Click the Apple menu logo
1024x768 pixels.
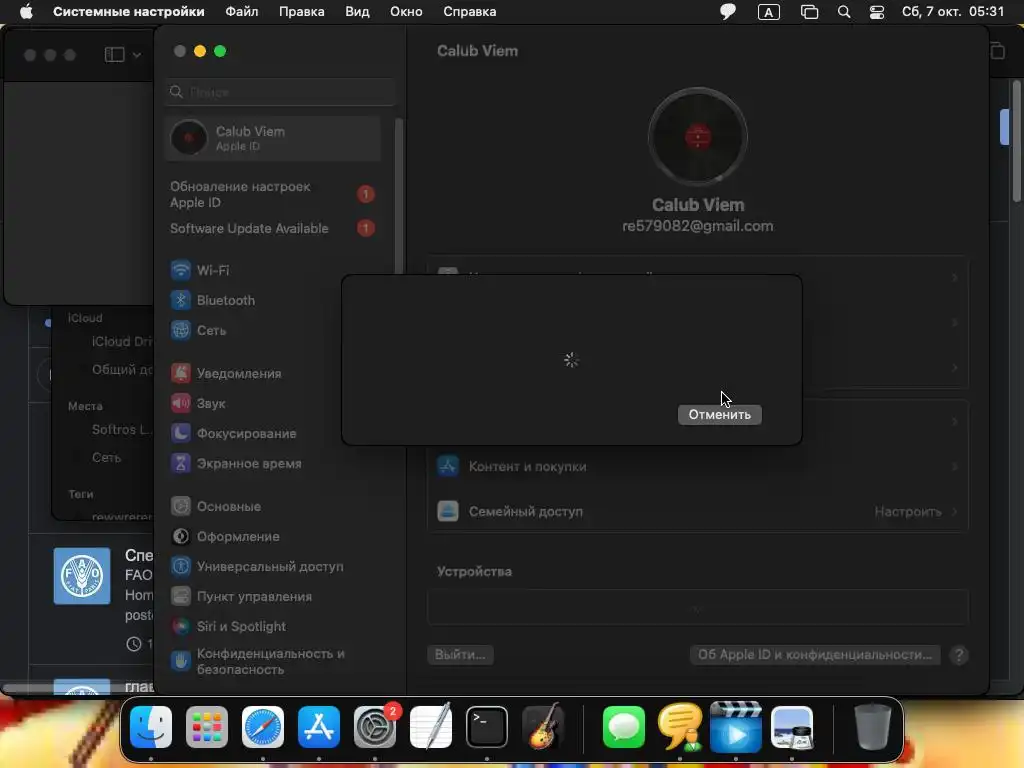tap(26, 12)
